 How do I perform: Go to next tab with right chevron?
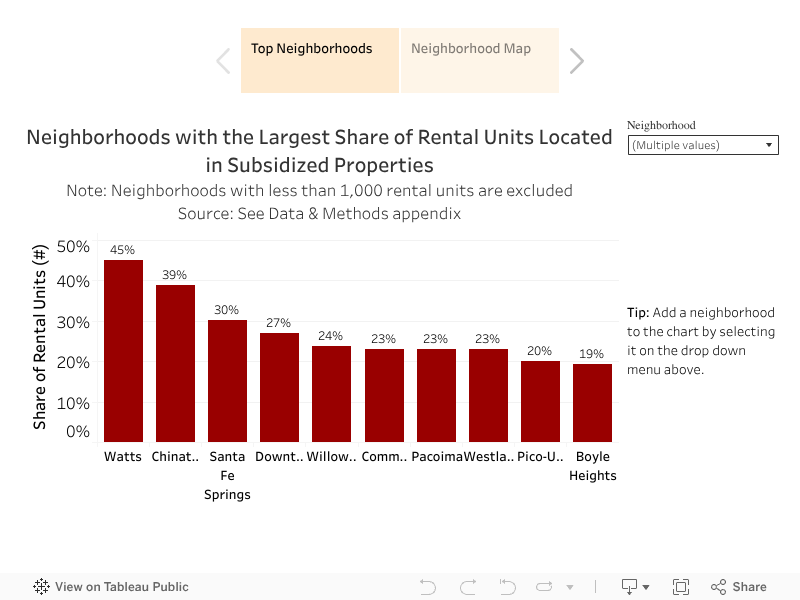pyautogui.click(x=577, y=61)
